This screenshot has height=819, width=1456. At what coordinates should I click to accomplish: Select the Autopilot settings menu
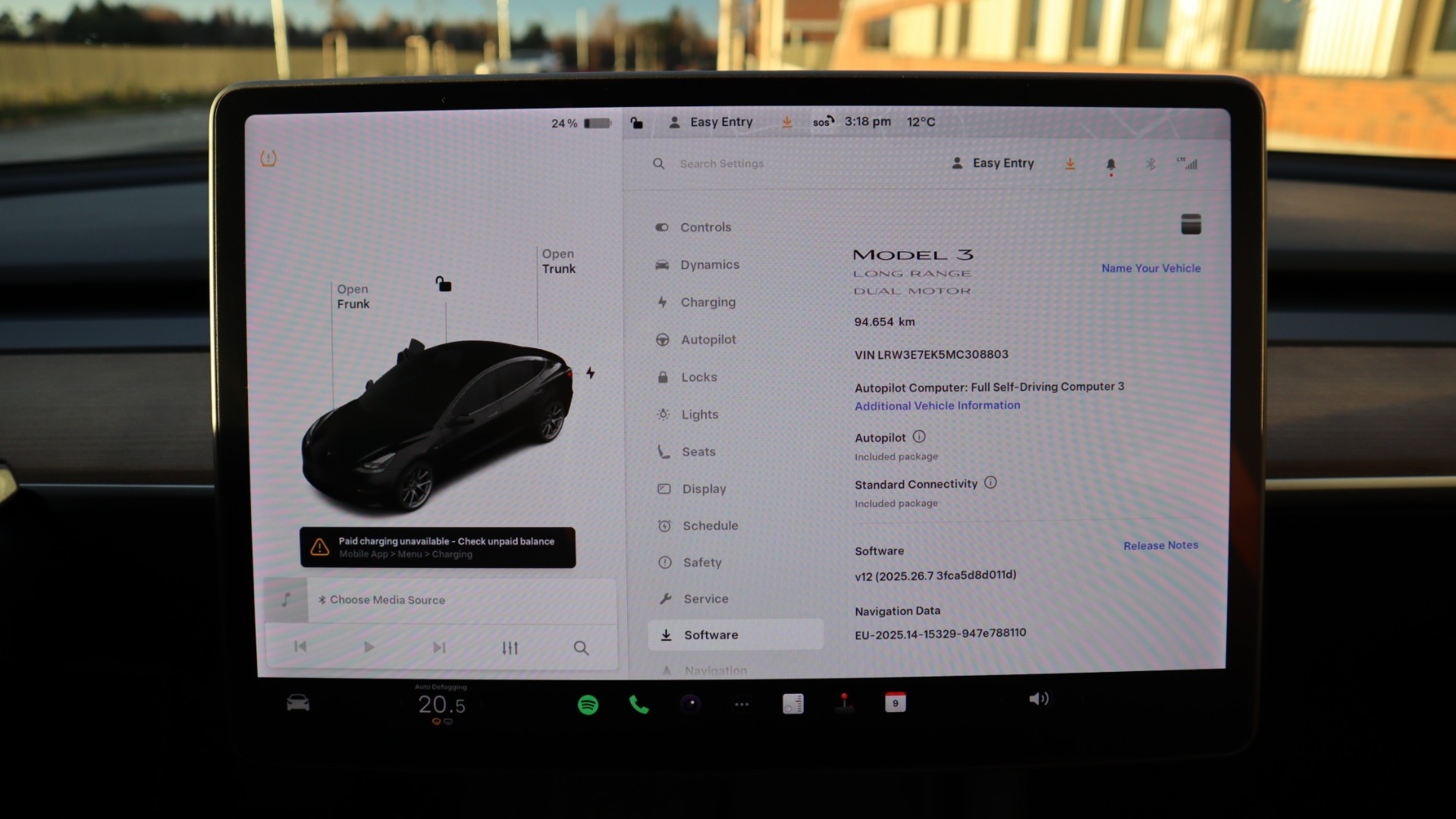click(708, 340)
